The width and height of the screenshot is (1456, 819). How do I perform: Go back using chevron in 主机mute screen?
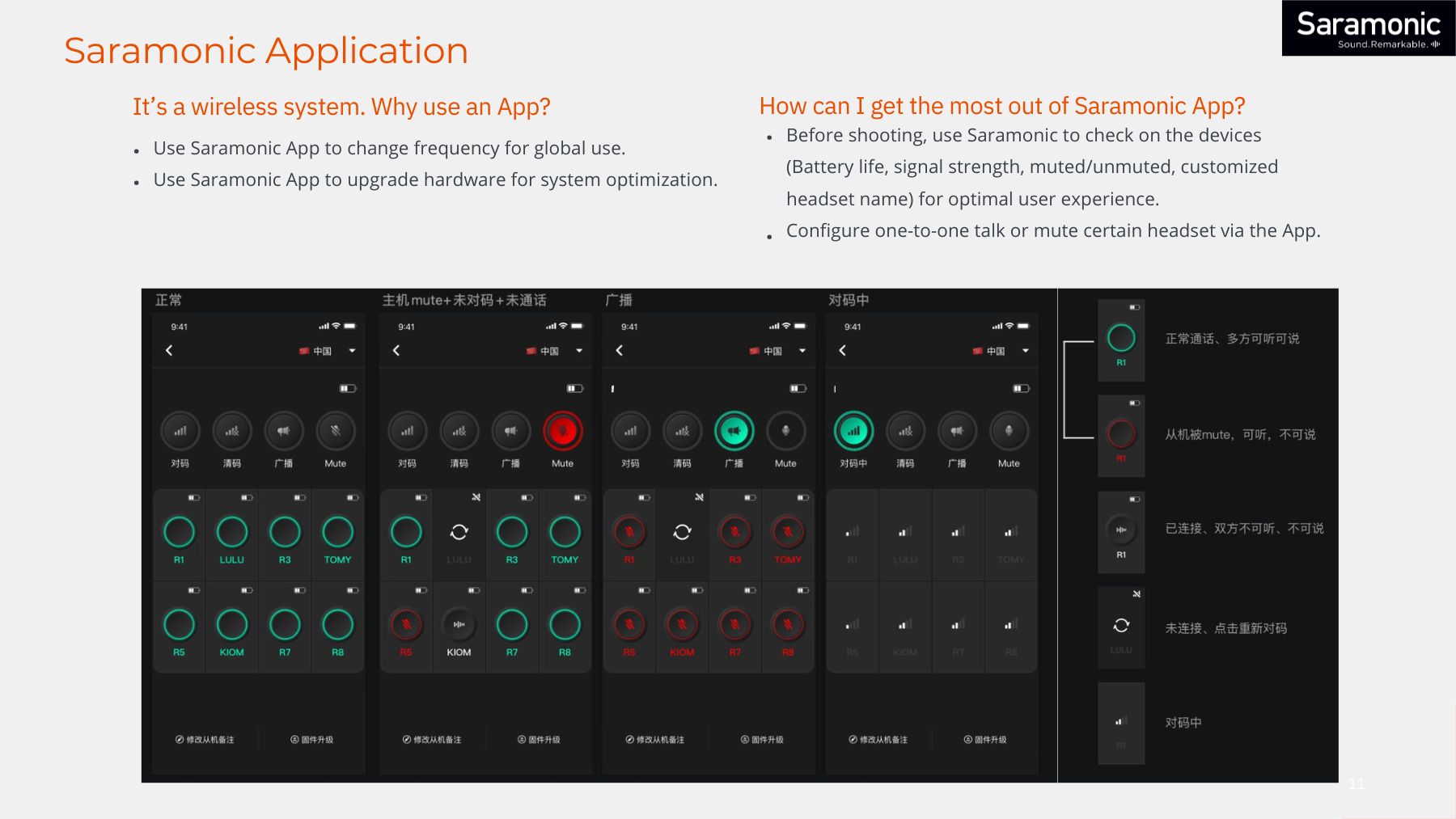(396, 350)
